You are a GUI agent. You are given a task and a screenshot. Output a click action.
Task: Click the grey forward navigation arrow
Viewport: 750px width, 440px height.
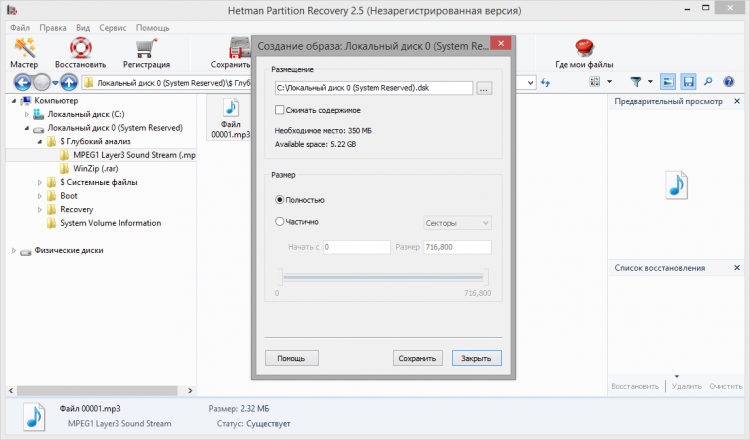(x=42, y=83)
